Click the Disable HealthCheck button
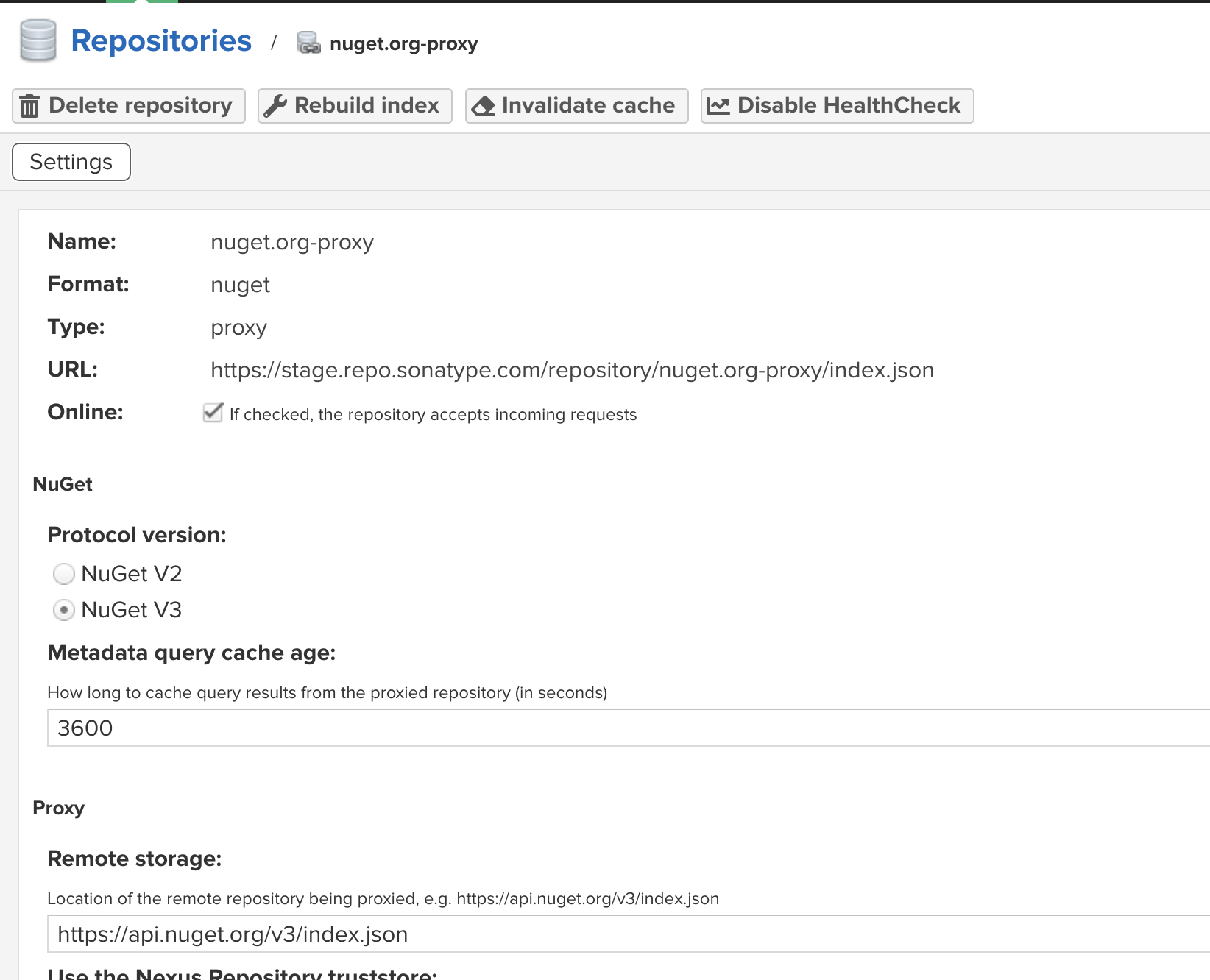 pos(837,106)
